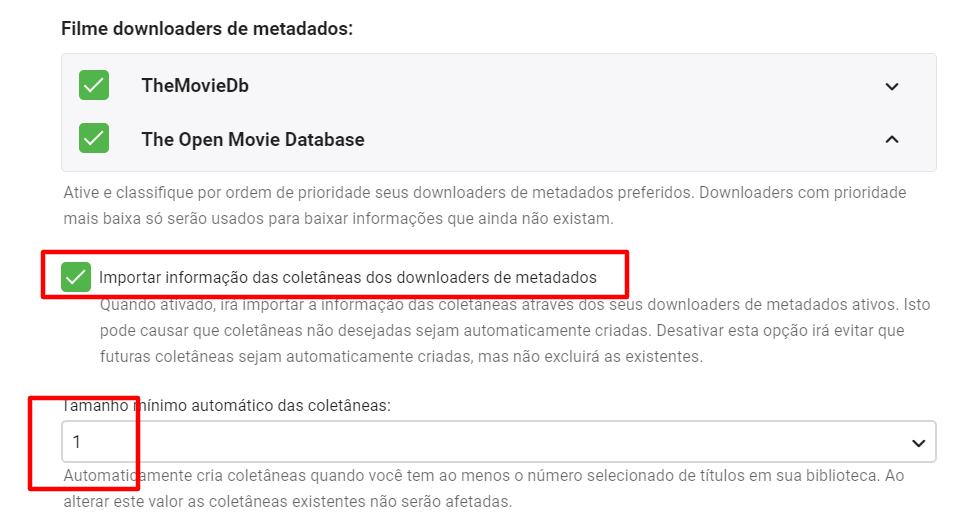This screenshot has height=527, width=976.
Task: Move TheMovieDb down using its chevron
Action: point(892,86)
